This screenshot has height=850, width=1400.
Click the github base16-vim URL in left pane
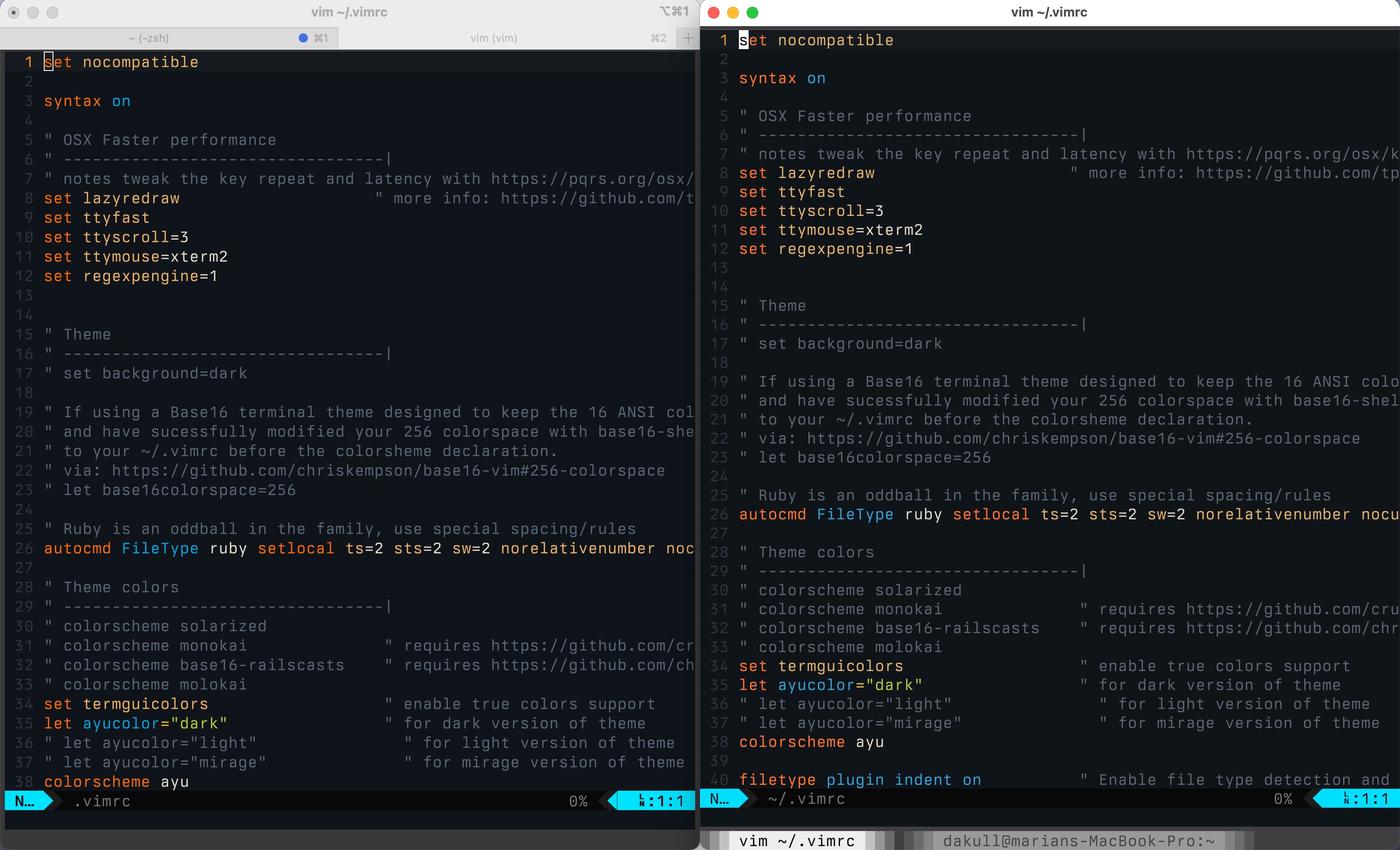387,471
